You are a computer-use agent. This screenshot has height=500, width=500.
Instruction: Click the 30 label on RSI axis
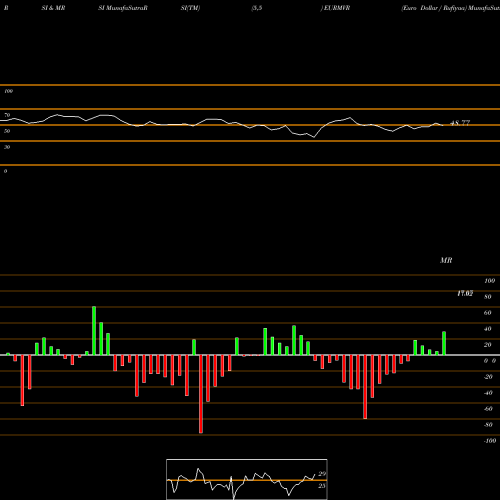[7, 147]
